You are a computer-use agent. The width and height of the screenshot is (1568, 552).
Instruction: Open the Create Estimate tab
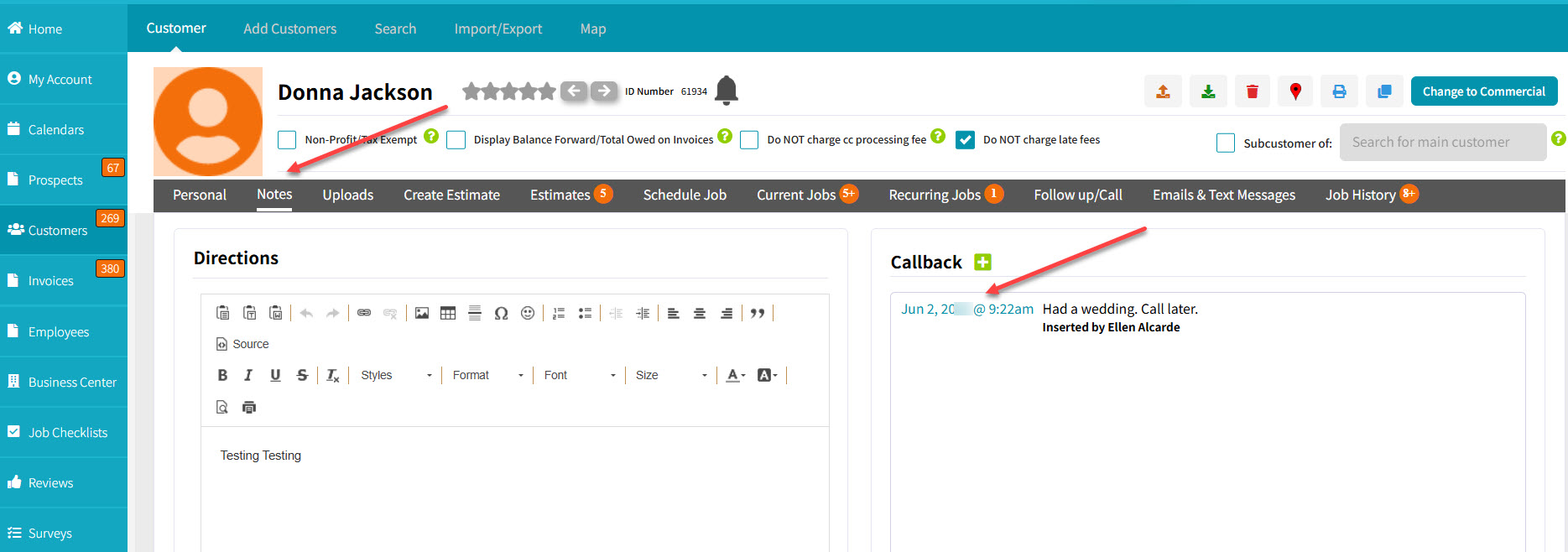[x=451, y=195]
